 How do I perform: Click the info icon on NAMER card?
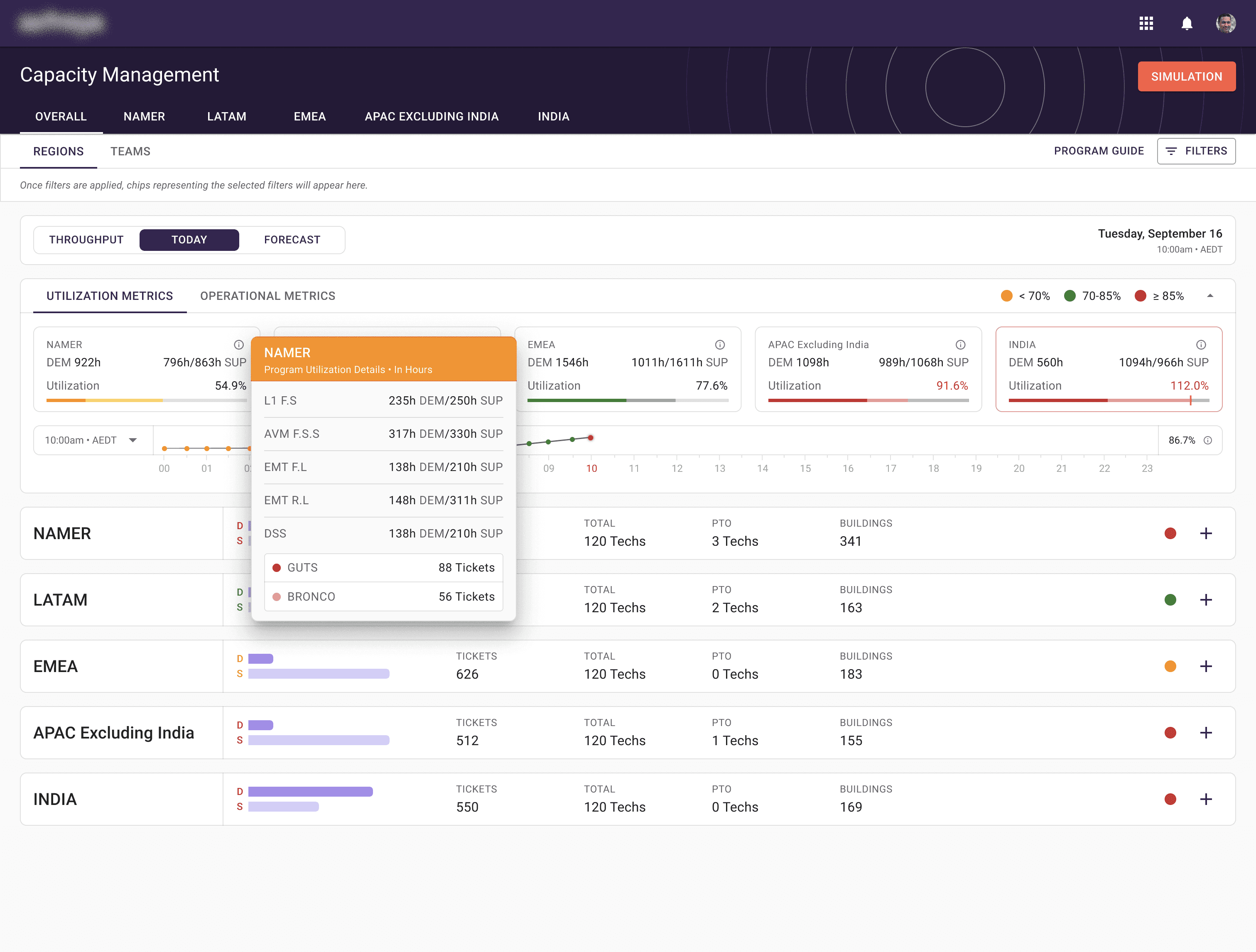[238, 345]
